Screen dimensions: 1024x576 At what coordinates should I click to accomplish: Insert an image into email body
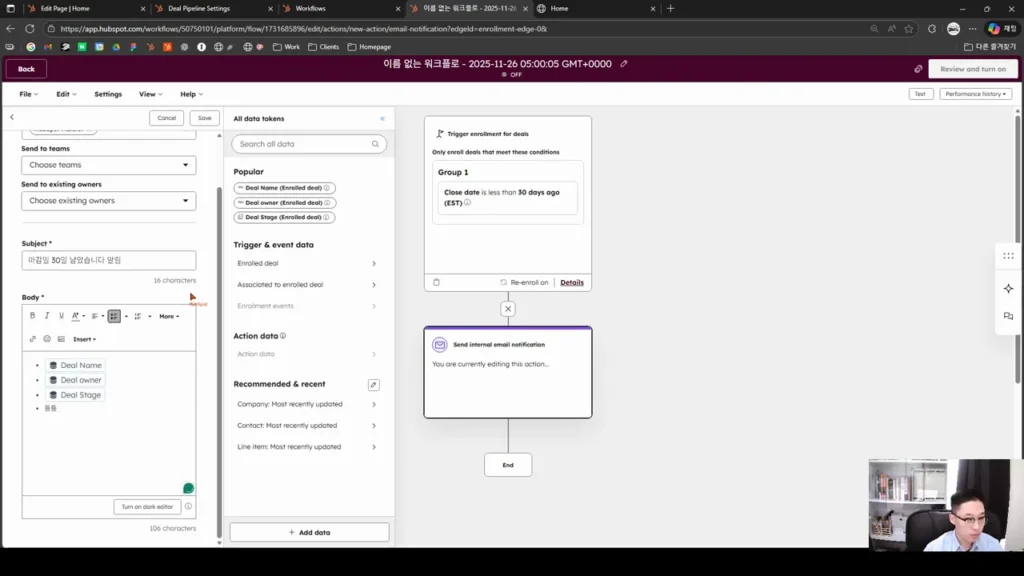(61, 339)
